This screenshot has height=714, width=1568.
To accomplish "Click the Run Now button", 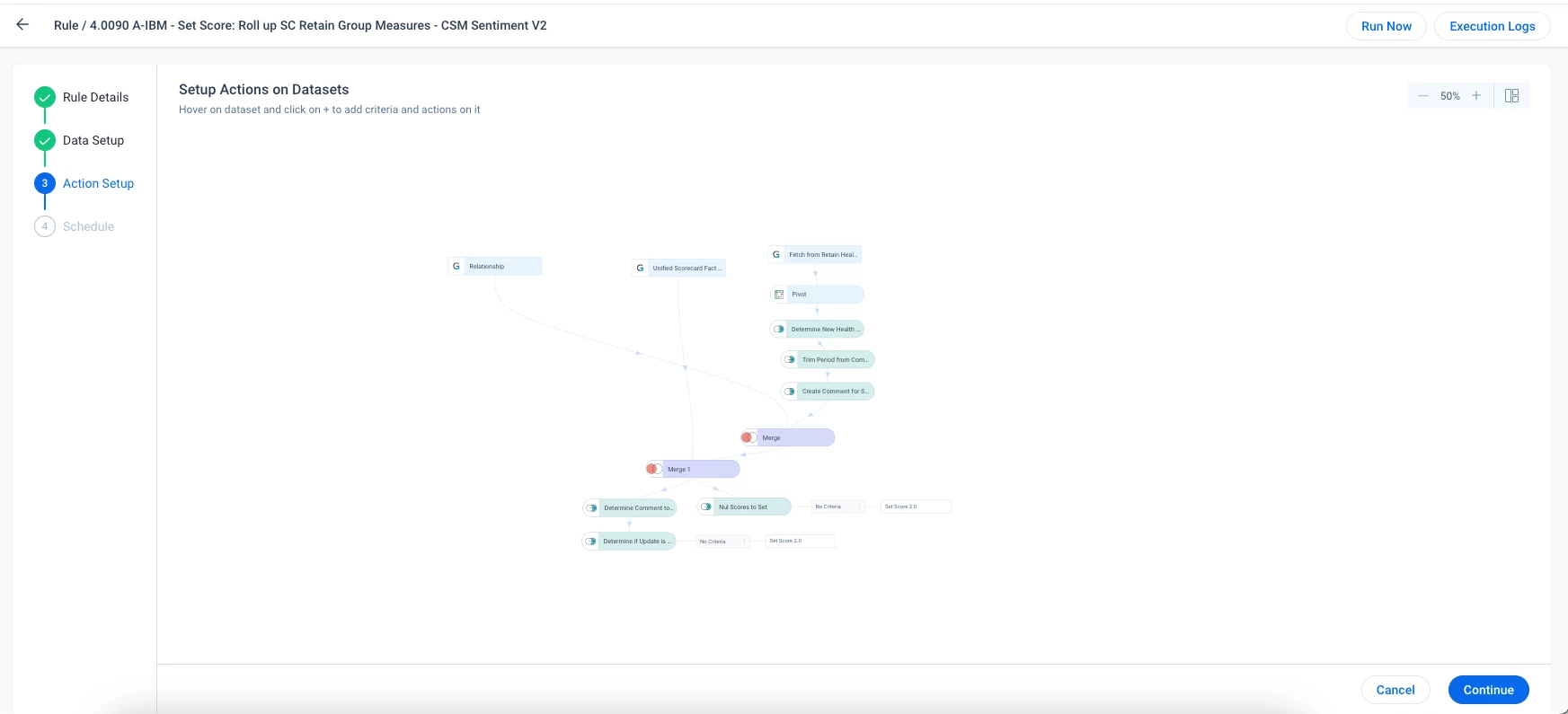I will click(x=1386, y=26).
